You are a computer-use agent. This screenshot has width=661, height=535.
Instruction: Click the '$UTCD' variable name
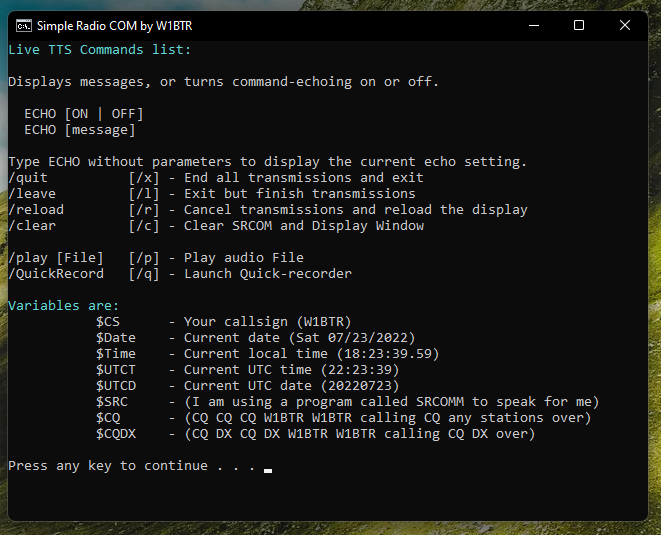click(x=116, y=386)
